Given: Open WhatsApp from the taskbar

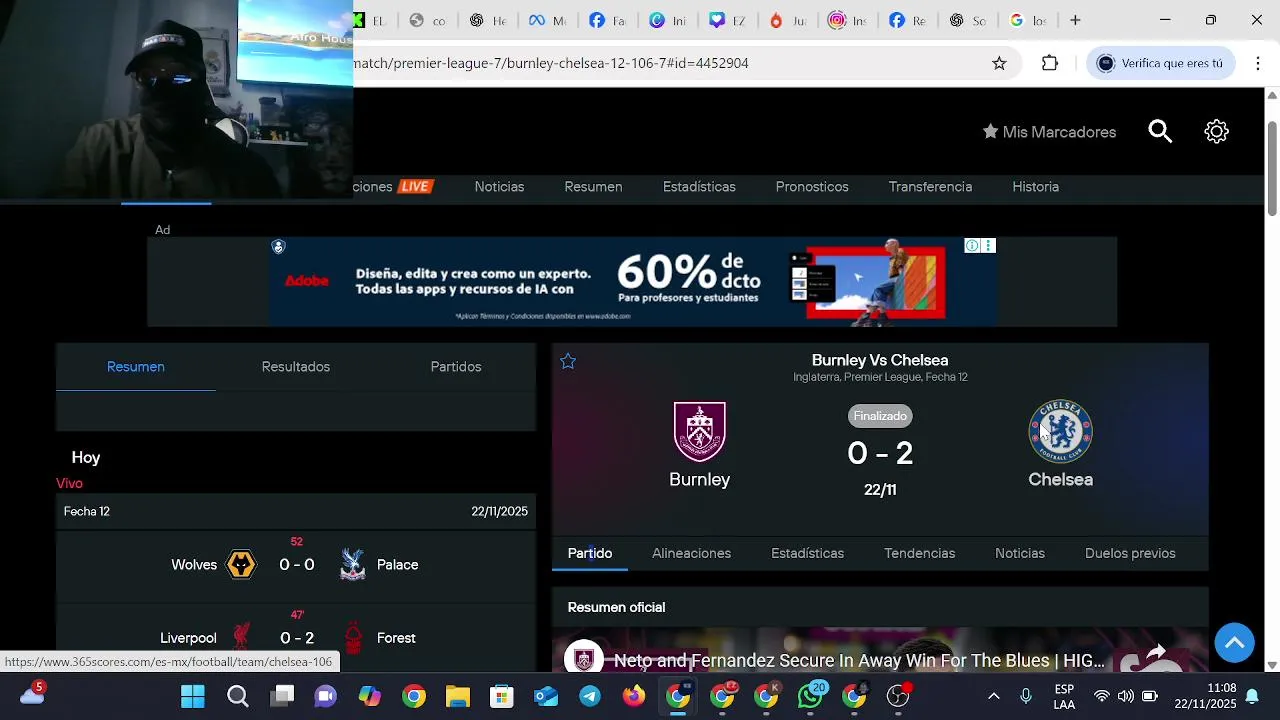Looking at the screenshot, I should (810, 696).
